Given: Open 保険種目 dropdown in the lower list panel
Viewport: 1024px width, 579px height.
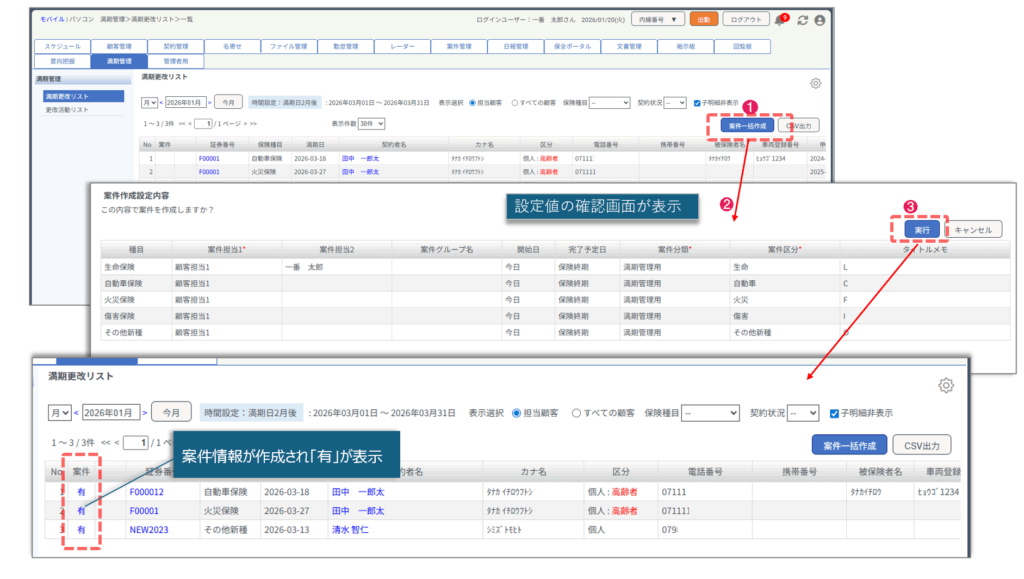Looking at the screenshot, I should (x=711, y=412).
